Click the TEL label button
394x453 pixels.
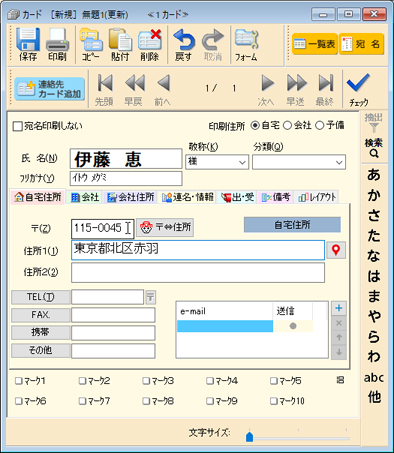(x=41, y=297)
